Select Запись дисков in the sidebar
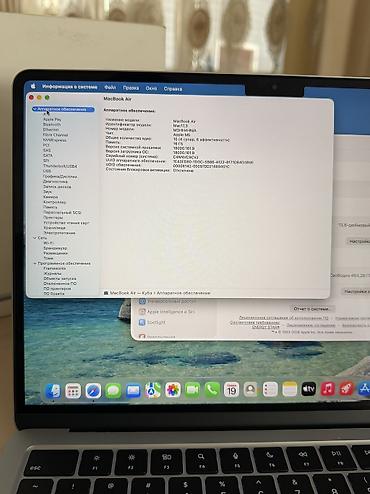Screen dimensions: 370x494 pyautogui.click(x=57, y=187)
